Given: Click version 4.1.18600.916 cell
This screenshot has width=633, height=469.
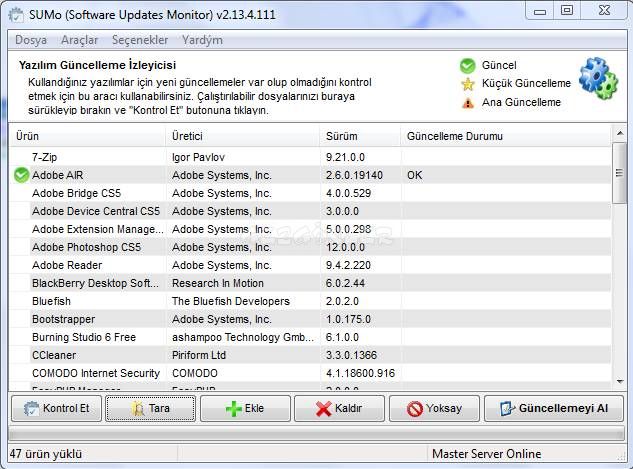Looking at the screenshot, I should [360, 373].
